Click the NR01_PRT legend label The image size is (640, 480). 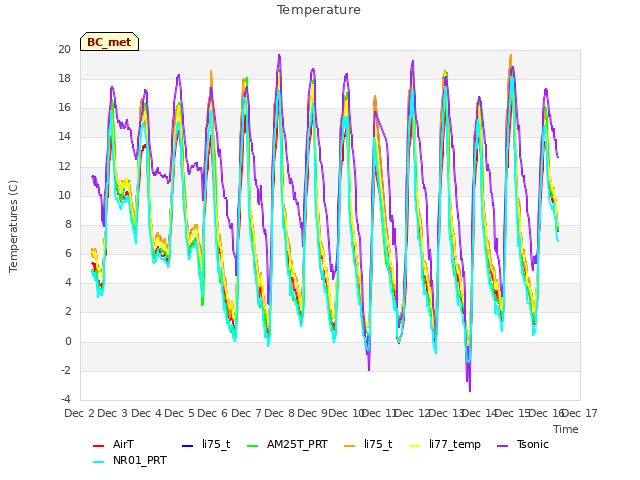coord(140,461)
